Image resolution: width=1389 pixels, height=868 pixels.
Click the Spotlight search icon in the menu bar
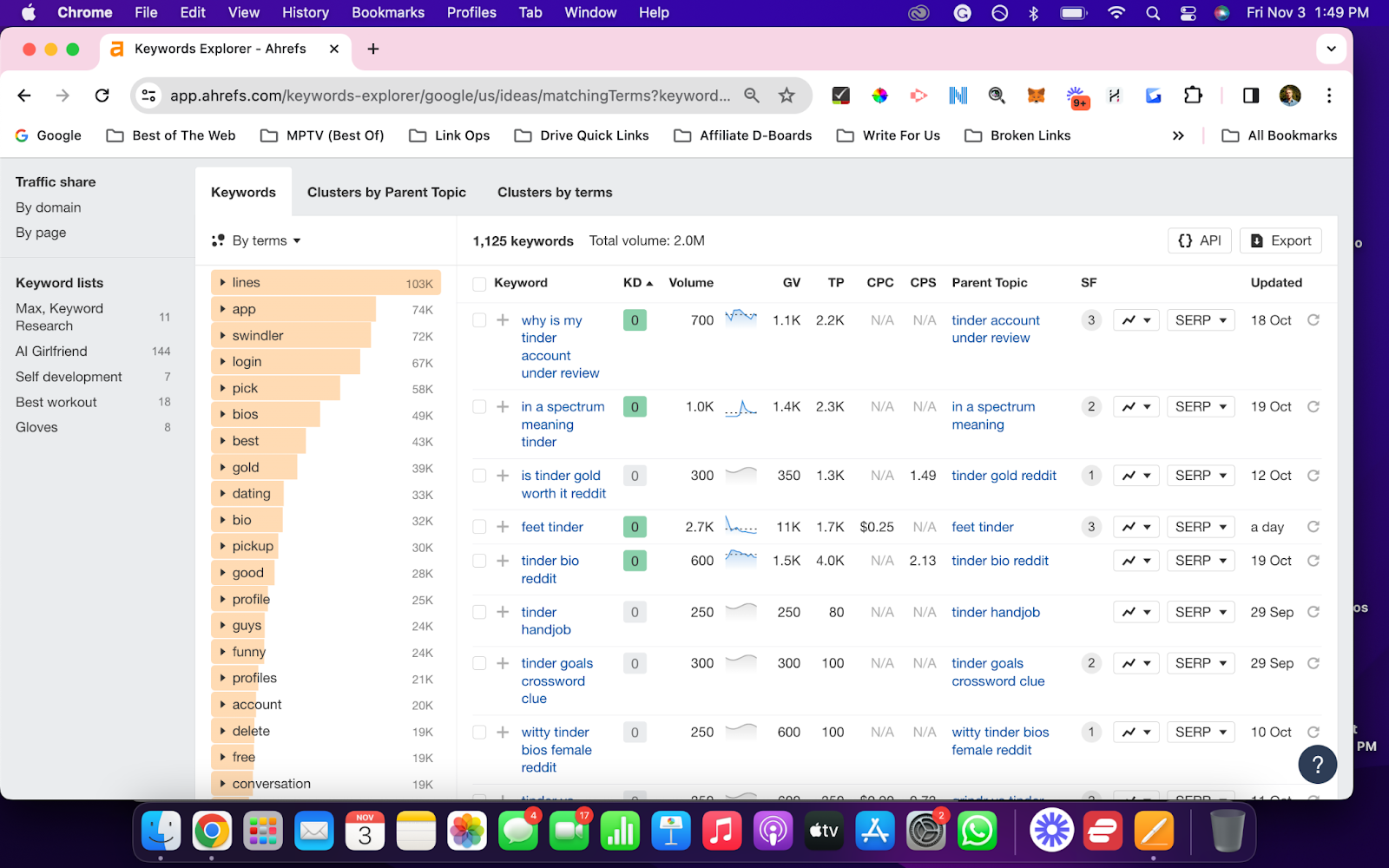[x=1151, y=12]
